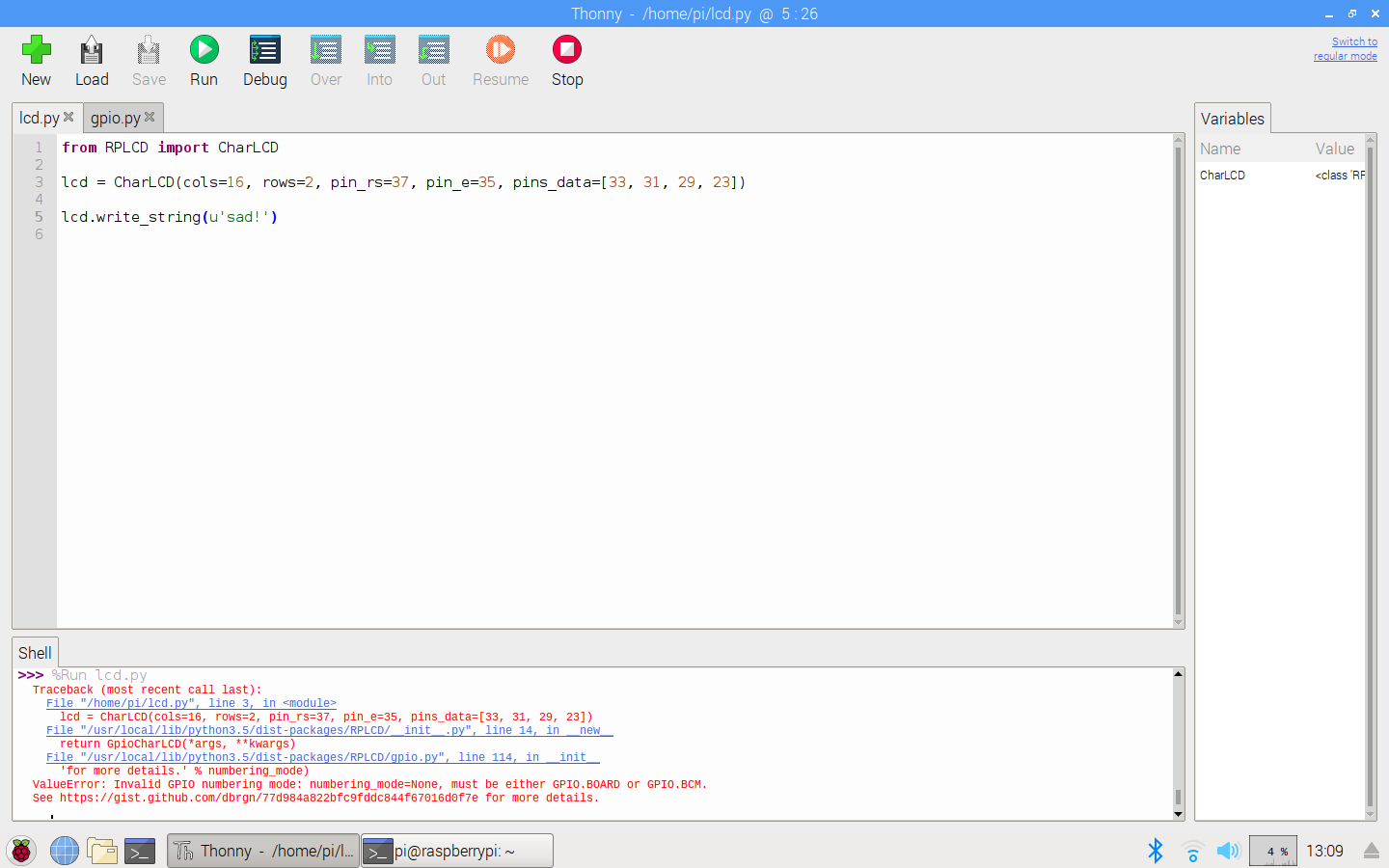
Task: Click the import RPLCD code line
Action: pos(170,148)
